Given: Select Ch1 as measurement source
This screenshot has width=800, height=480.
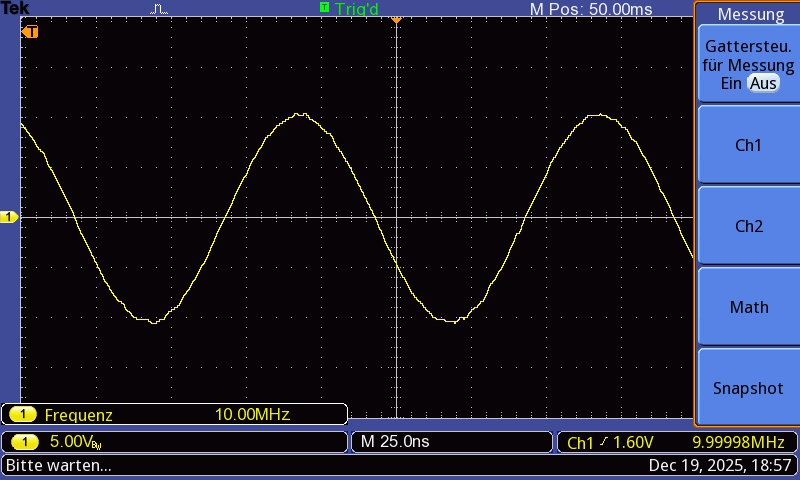Looking at the screenshot, I should pyautogui.click(x=748, y=145).
